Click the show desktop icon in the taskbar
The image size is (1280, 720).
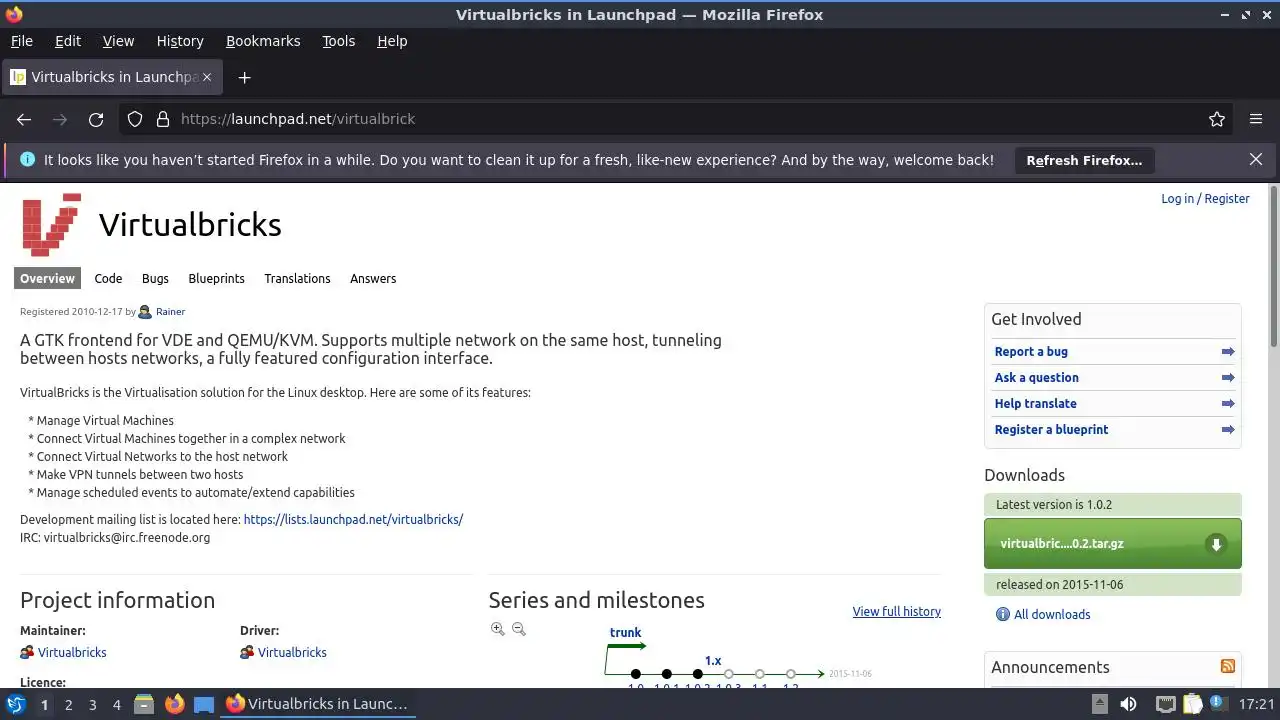click(x=204, y=704)
